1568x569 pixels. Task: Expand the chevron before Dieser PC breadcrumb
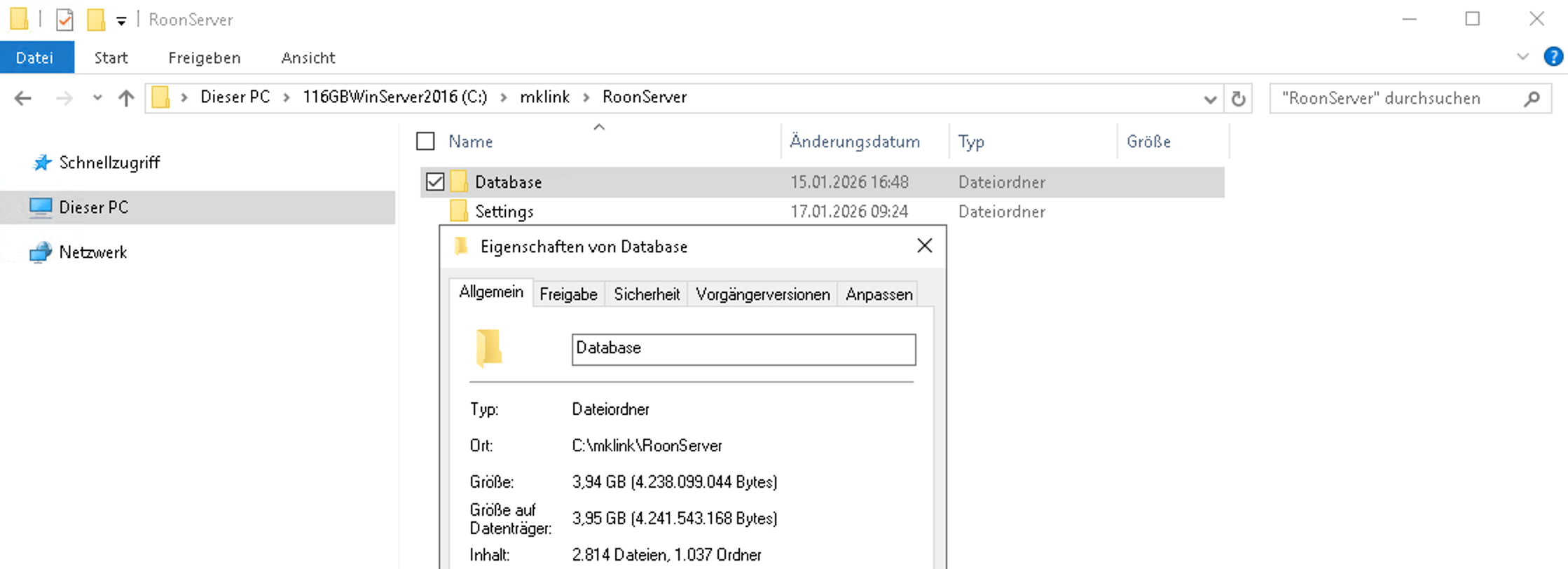[184, 97]
